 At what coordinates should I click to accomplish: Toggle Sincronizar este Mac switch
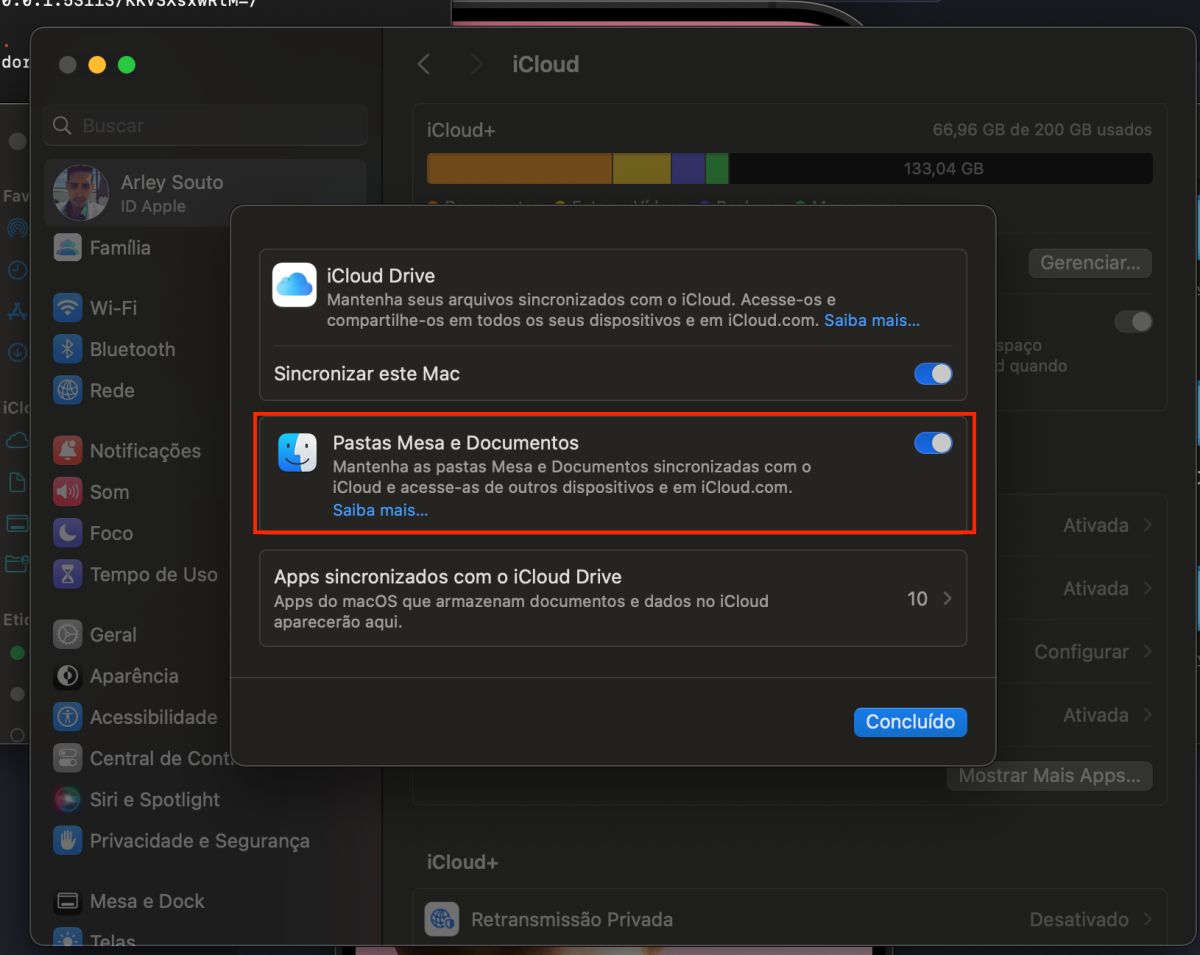933,374
